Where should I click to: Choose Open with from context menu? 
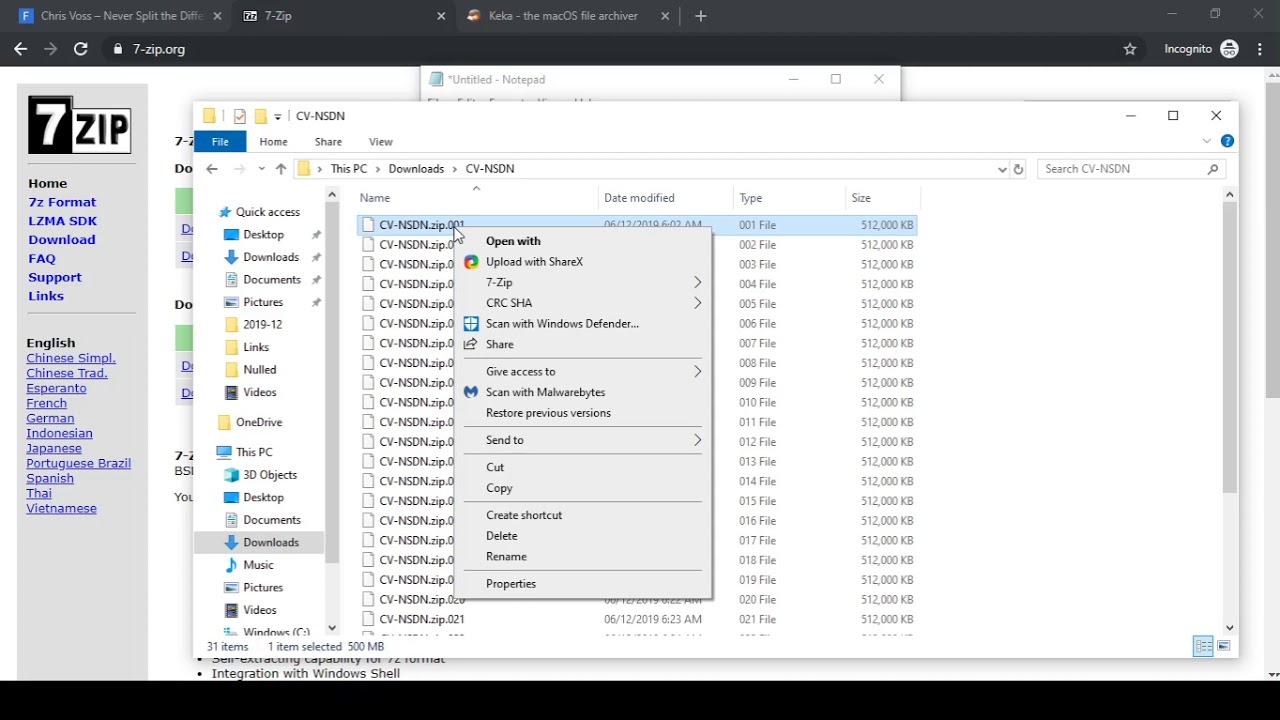coord(513,241)
